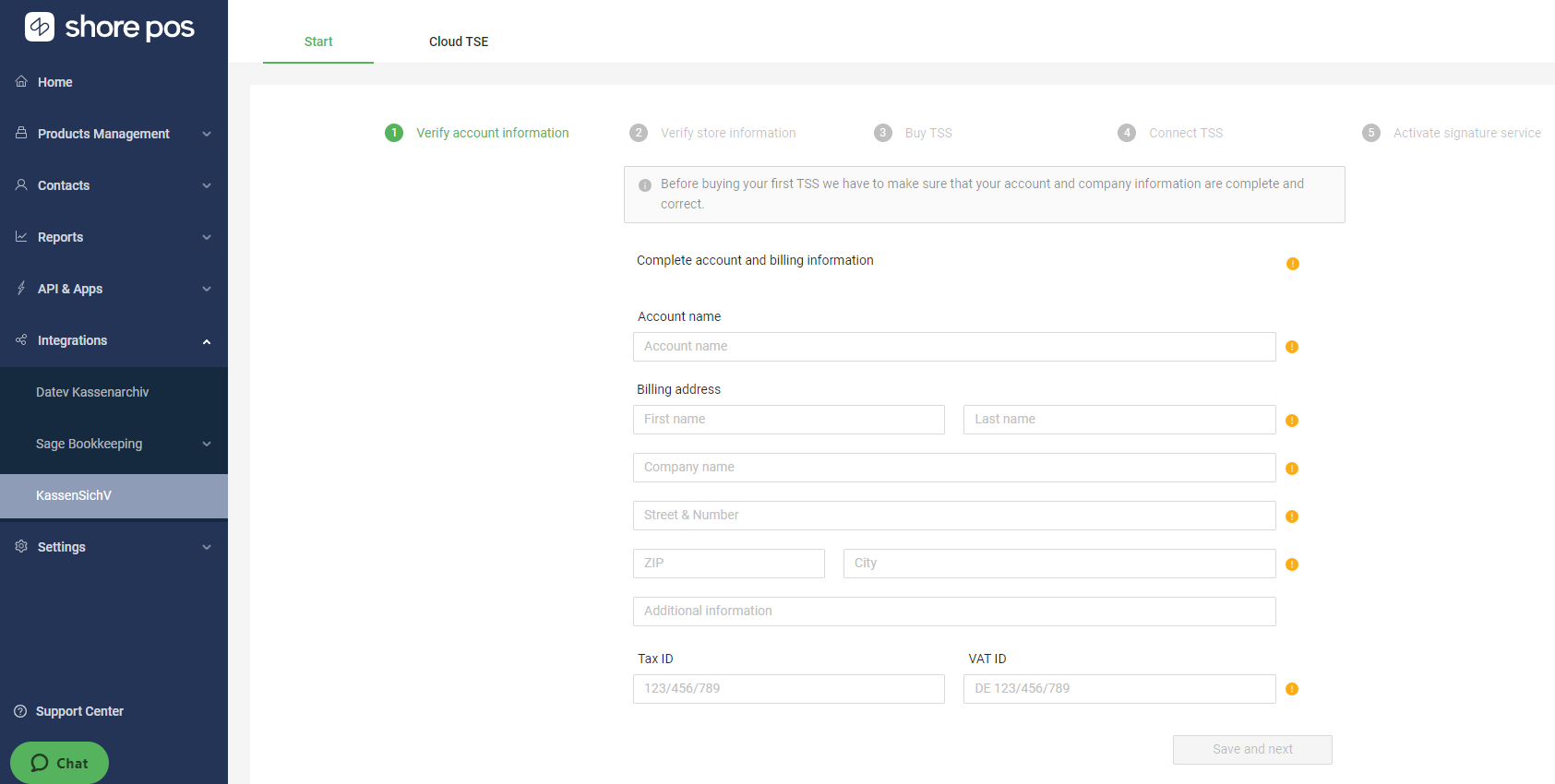
Task: Open Datev Kassenarchiv integration
Action: [x=114, y=392]
